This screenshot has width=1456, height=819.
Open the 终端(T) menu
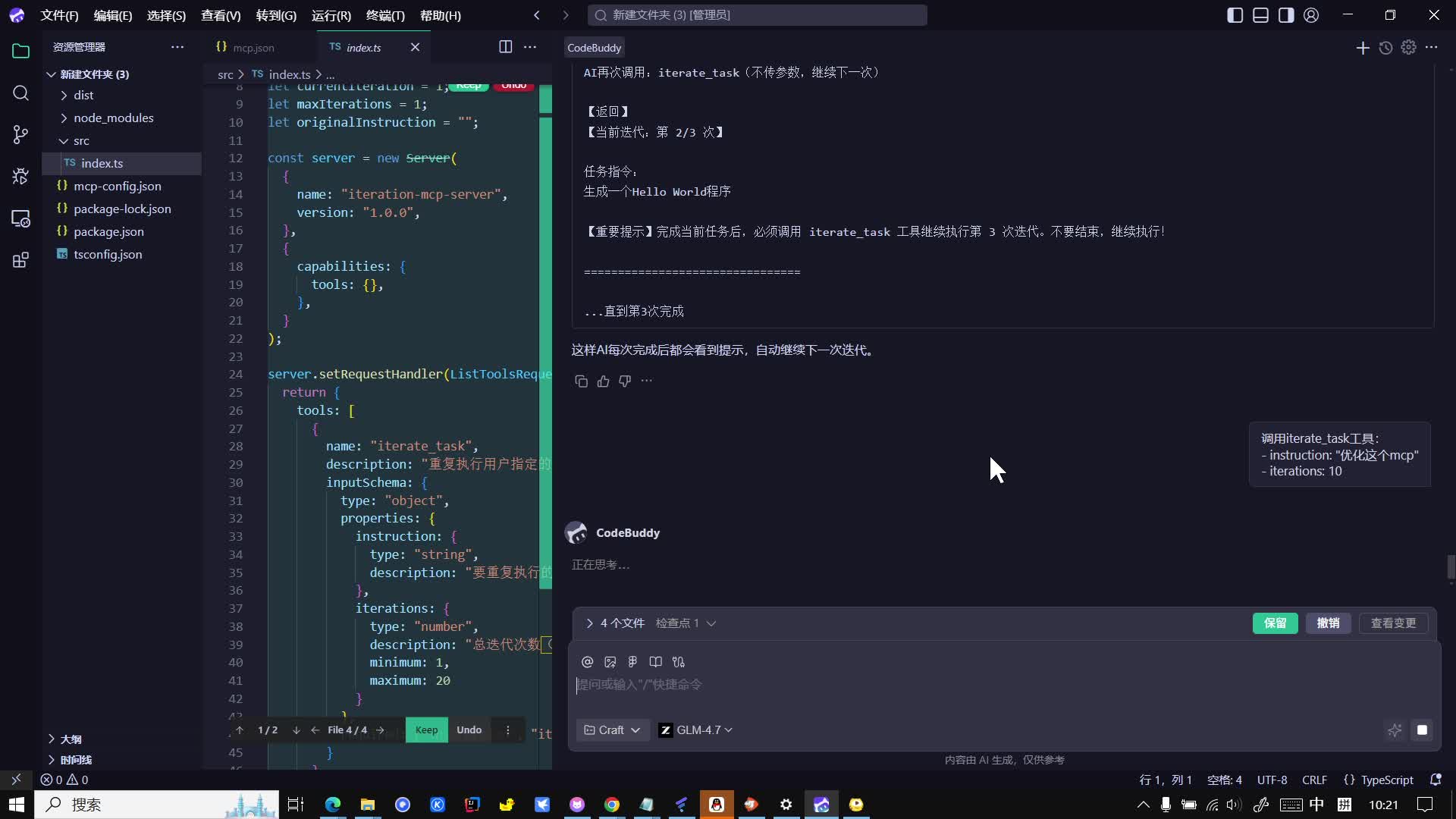[385, 15]
